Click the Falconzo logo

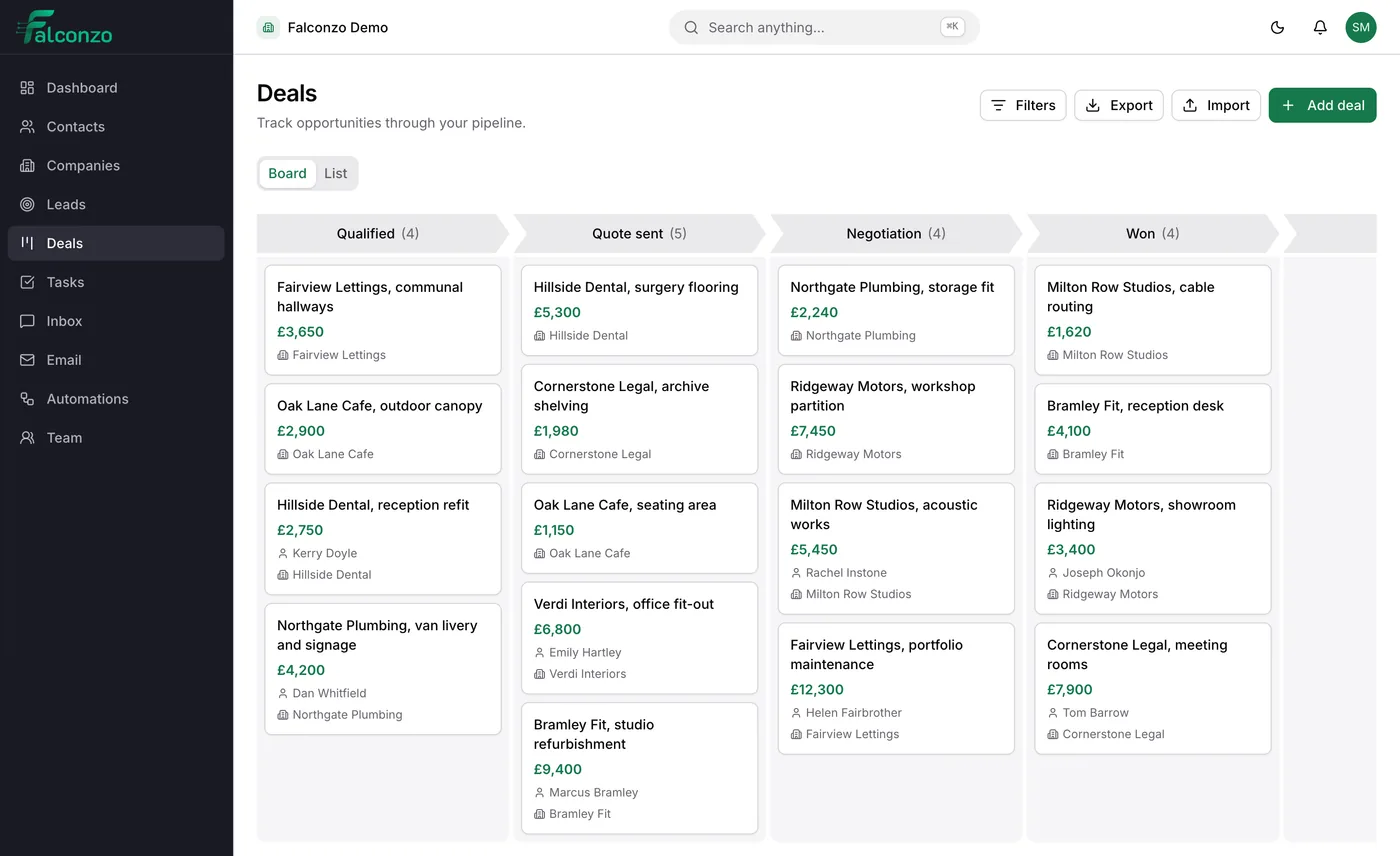coord(65,27)
